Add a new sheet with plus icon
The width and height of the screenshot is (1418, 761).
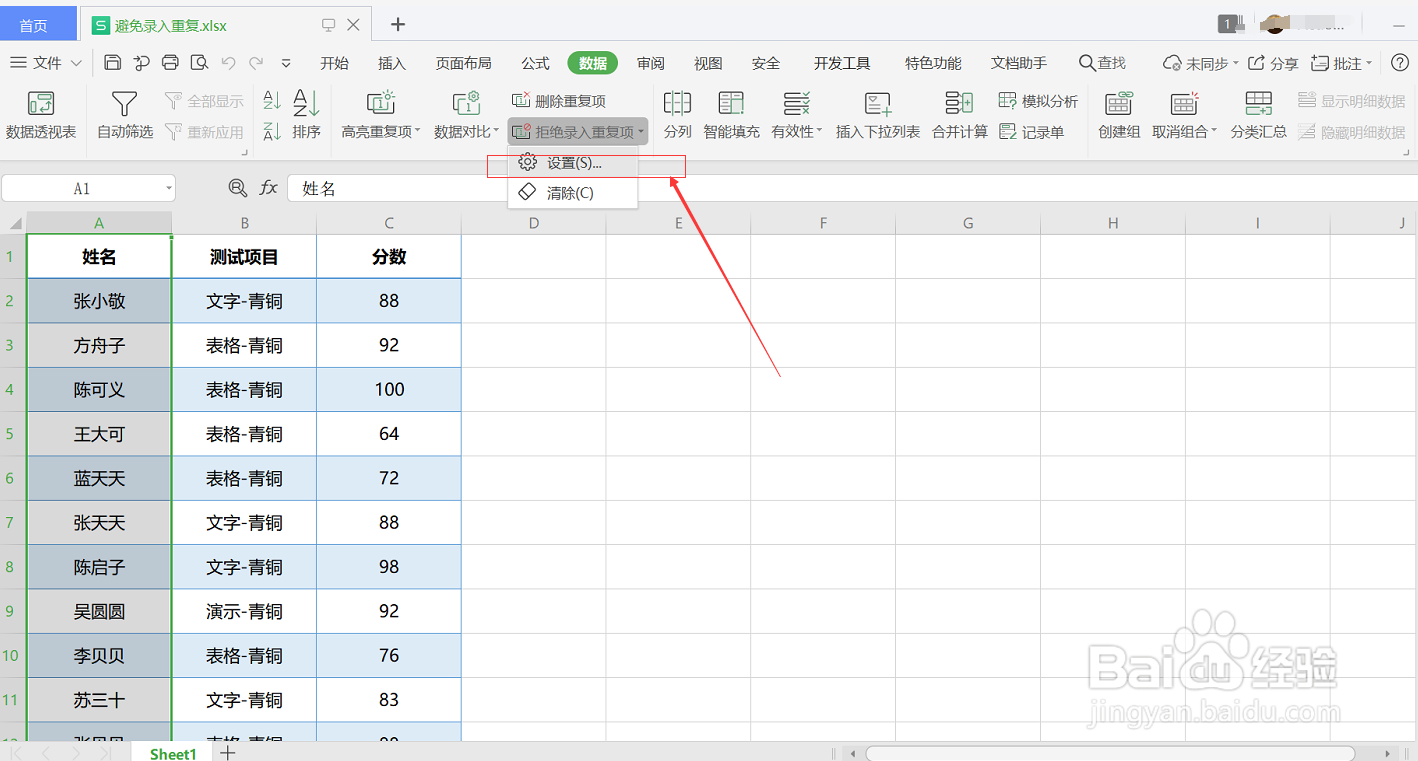(x=228, y=752)
